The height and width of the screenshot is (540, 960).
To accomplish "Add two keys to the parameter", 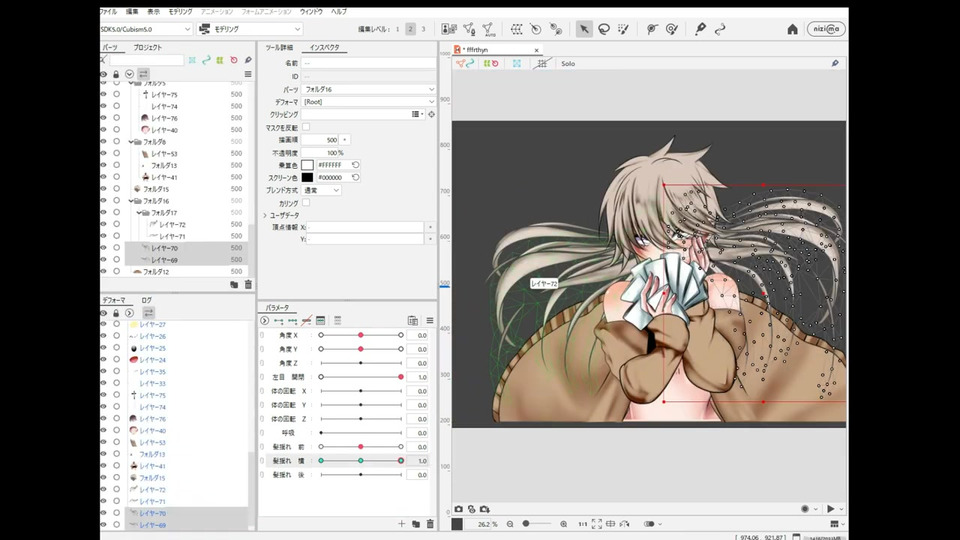I will pyautogui.click(x=279, y=320).
